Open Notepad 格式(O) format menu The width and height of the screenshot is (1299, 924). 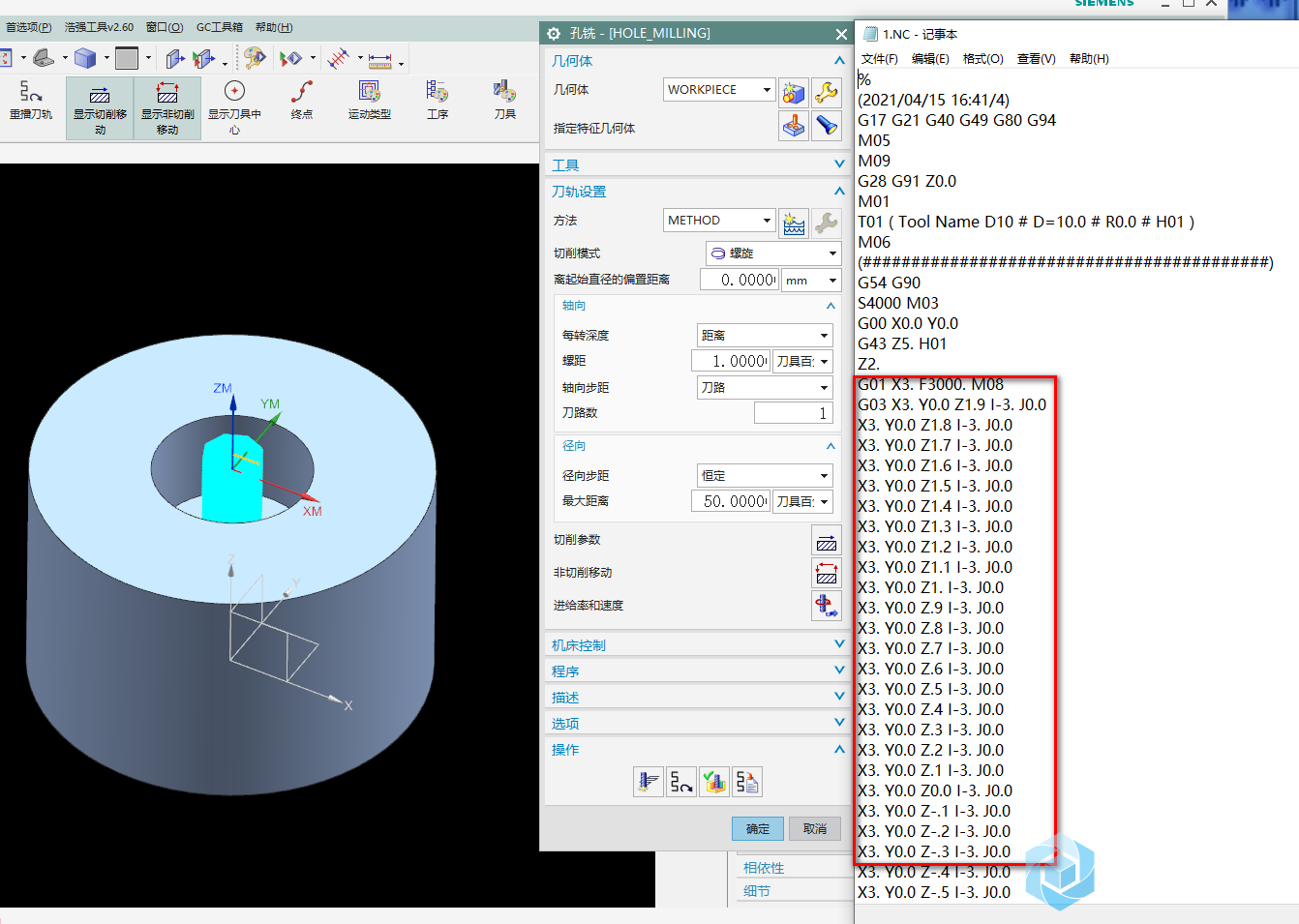[x=983, y=59]
